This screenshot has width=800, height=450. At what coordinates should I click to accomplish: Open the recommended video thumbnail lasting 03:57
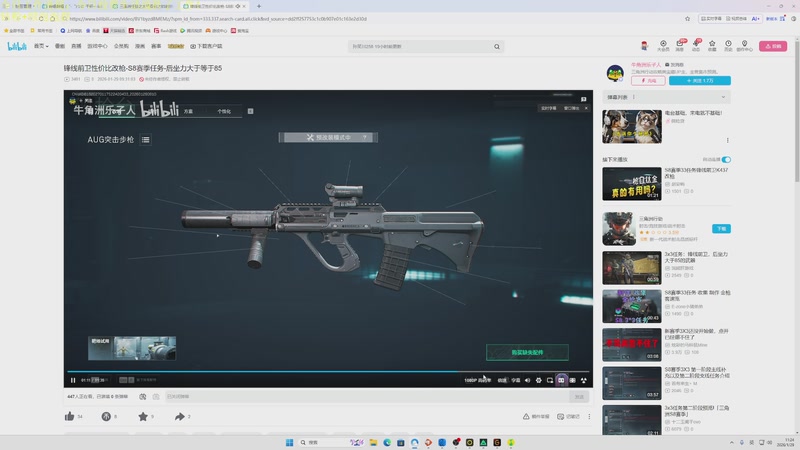[632, 383]
